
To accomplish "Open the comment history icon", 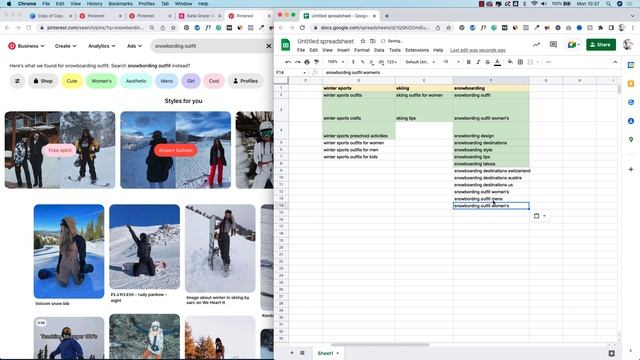I will pyautogui.click(x=553, y=44).
